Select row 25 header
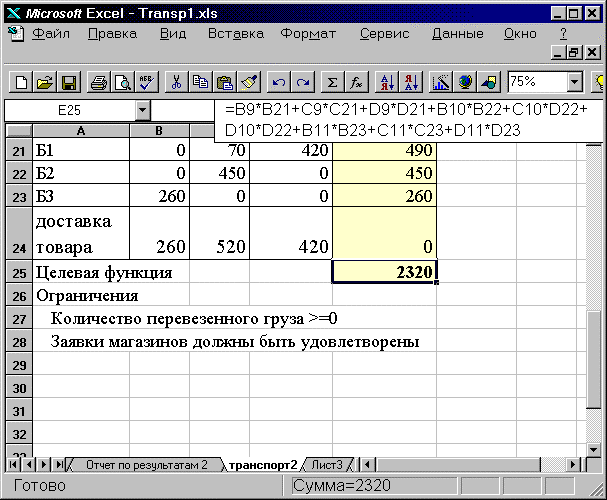607x500 pixels. coord(19,272)
